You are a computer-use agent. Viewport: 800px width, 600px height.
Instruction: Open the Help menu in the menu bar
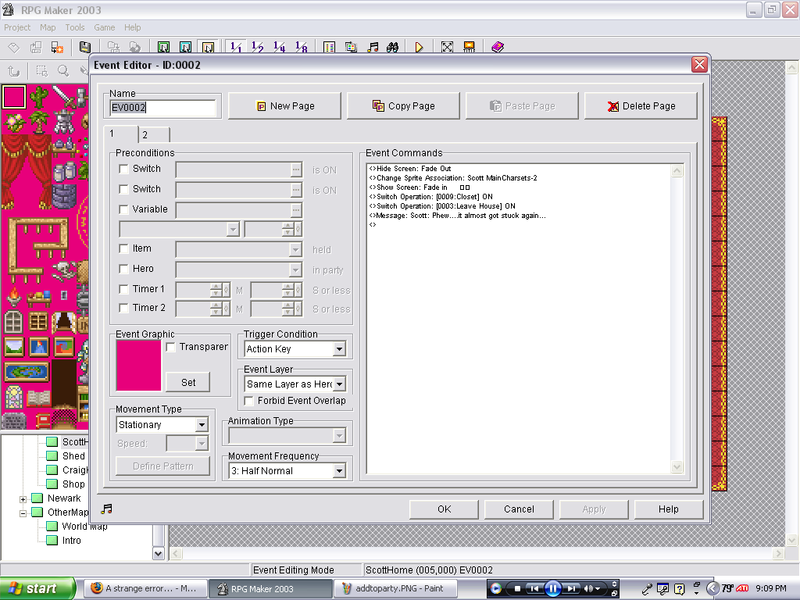coord(133,28)
